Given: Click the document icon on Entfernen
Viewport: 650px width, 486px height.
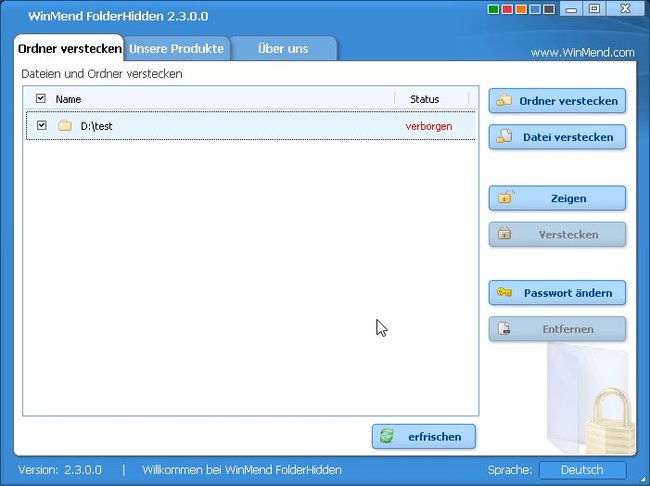Looking at the screenshot, I should [504, 328].
